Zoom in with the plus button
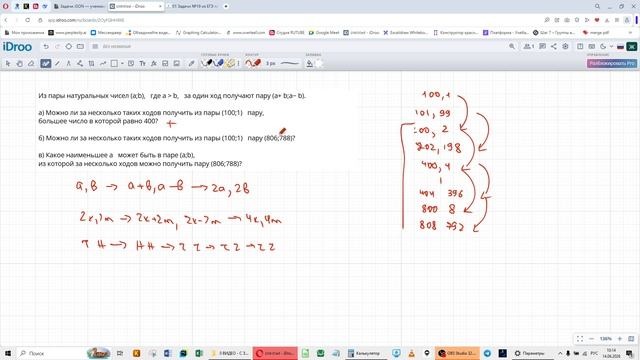The height and width of the screenshot is (360, 640). pos(620,339)
